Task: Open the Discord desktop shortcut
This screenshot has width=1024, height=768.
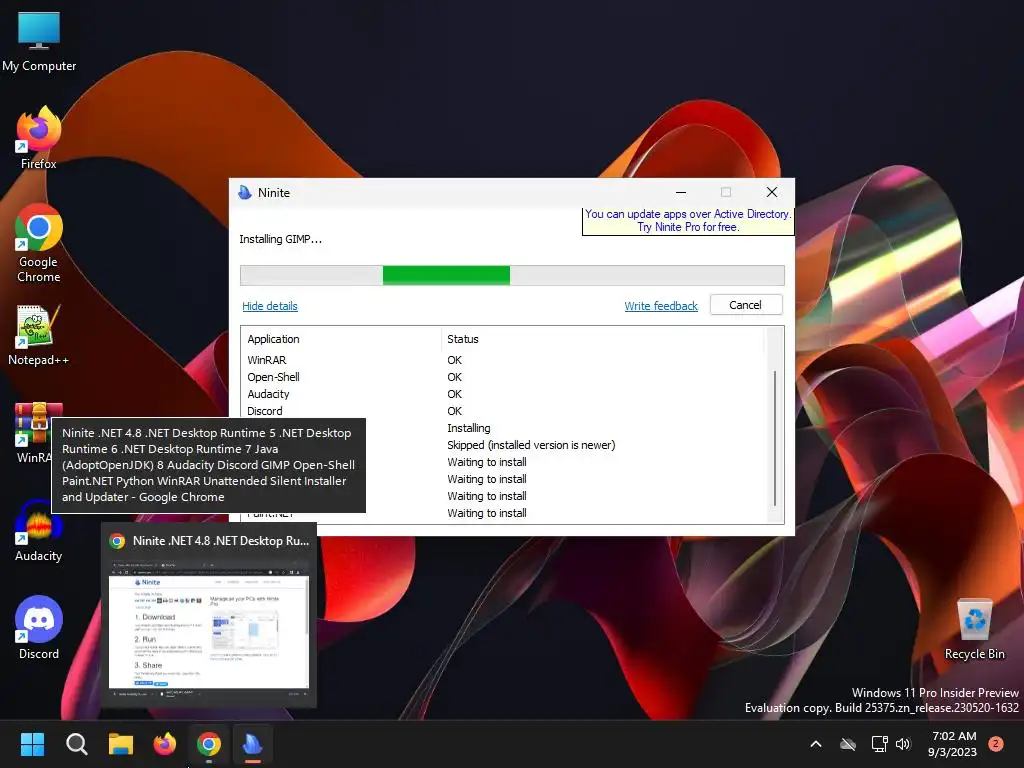Action: click(39, 628)
